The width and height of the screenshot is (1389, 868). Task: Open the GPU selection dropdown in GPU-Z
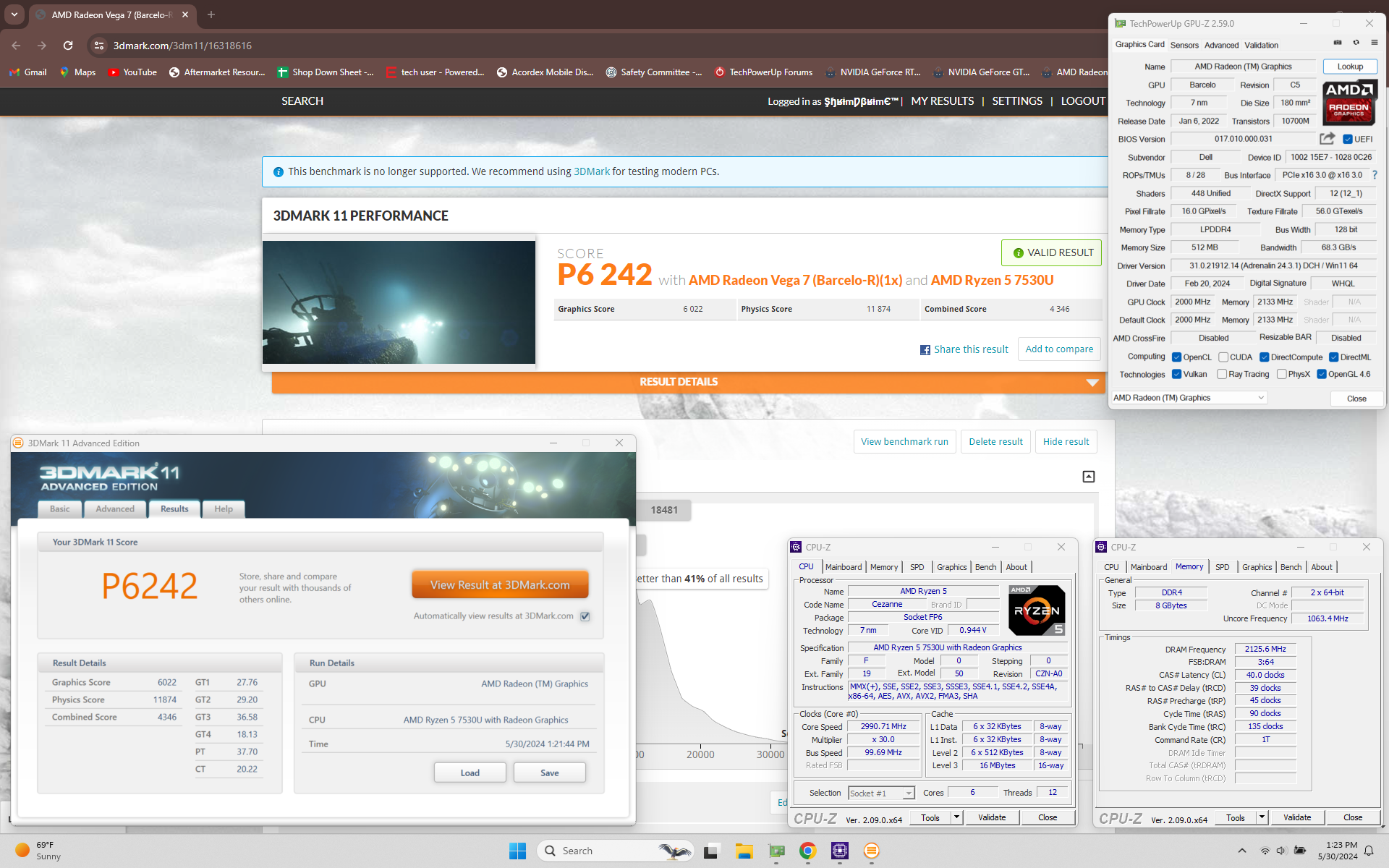tap(1189, 398)
